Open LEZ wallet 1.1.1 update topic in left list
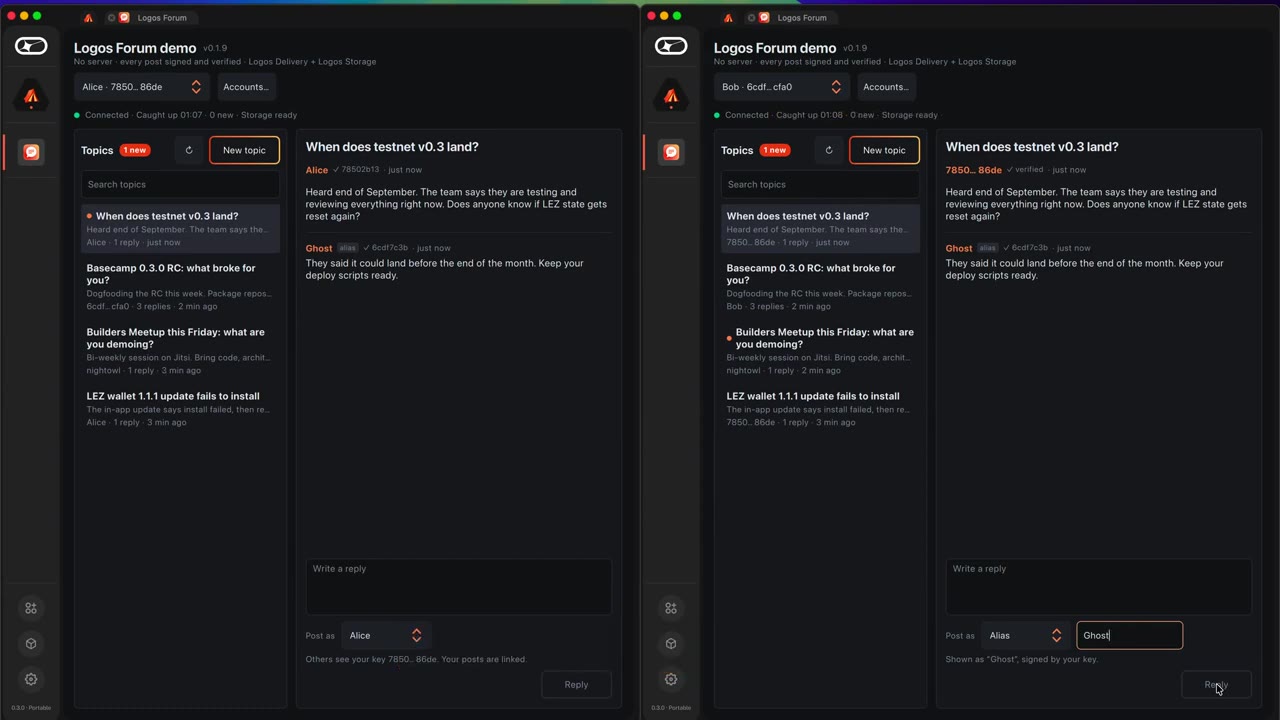 pos(179,409)
